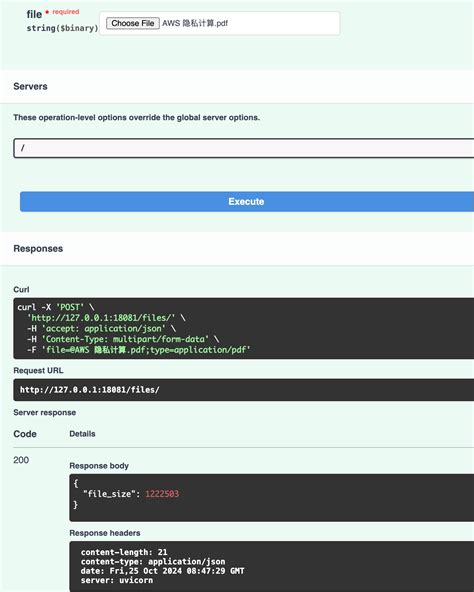The height and width of the screenshot is (592, 474).
Task: Click the operation-level options description text
Action: pyautogui.click(x=137, y=117)
